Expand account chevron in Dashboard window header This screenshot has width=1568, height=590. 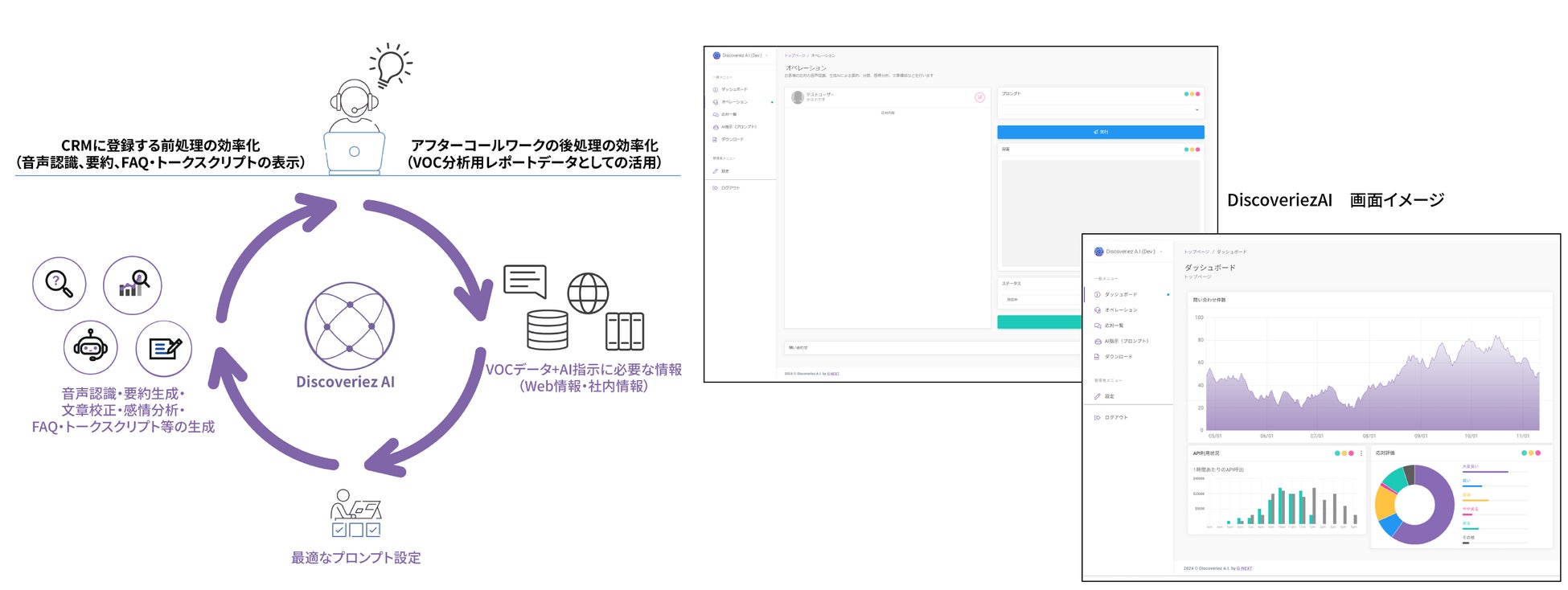click(1161, 252)
